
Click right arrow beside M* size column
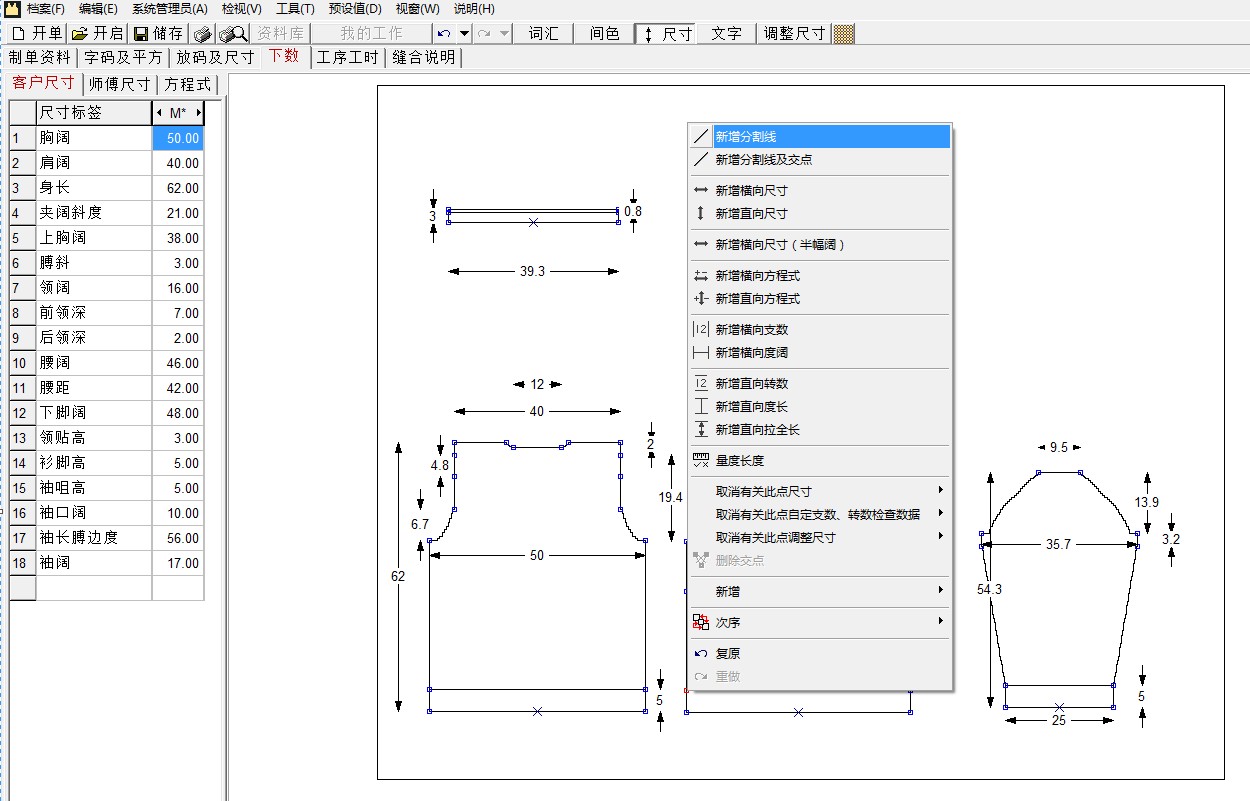(198, 113)
